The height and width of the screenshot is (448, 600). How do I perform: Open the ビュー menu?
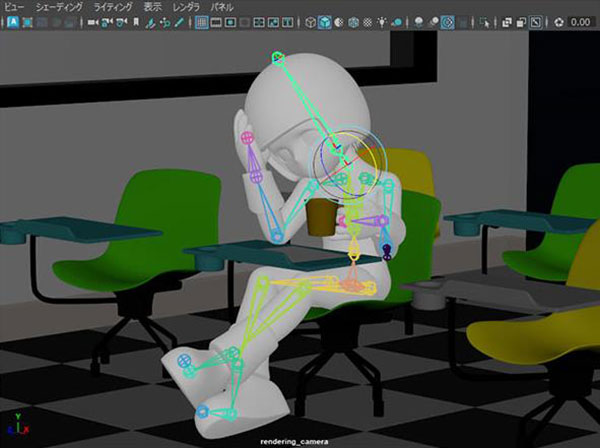14,6
